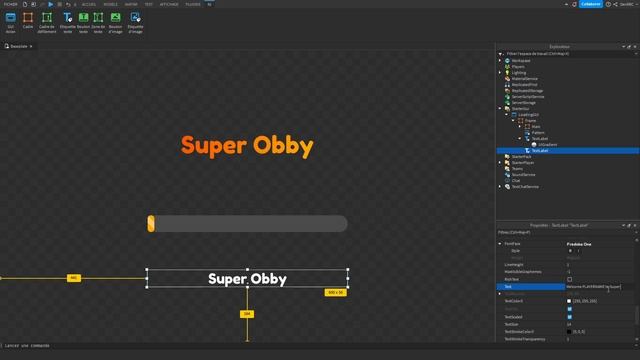Click the Properties filter field
The width and height of the screenshot is (640, 360).
click(565, 233)
